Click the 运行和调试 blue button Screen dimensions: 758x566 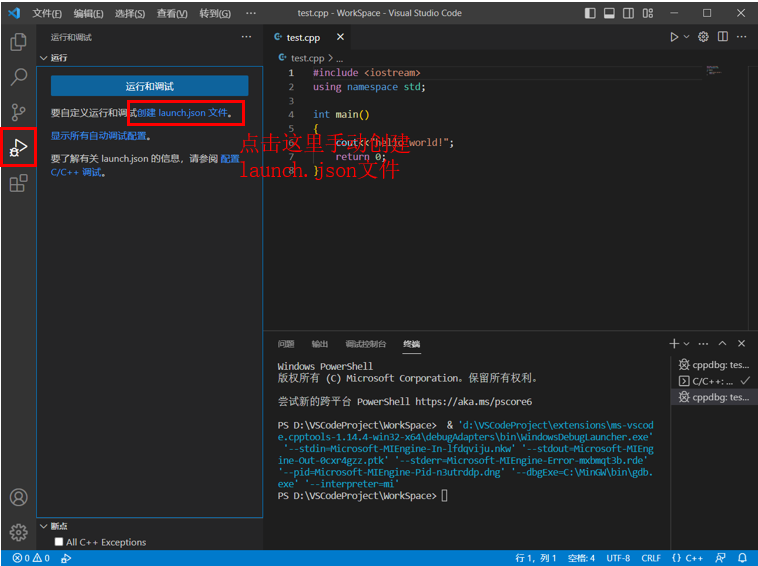tap(149, 86)
